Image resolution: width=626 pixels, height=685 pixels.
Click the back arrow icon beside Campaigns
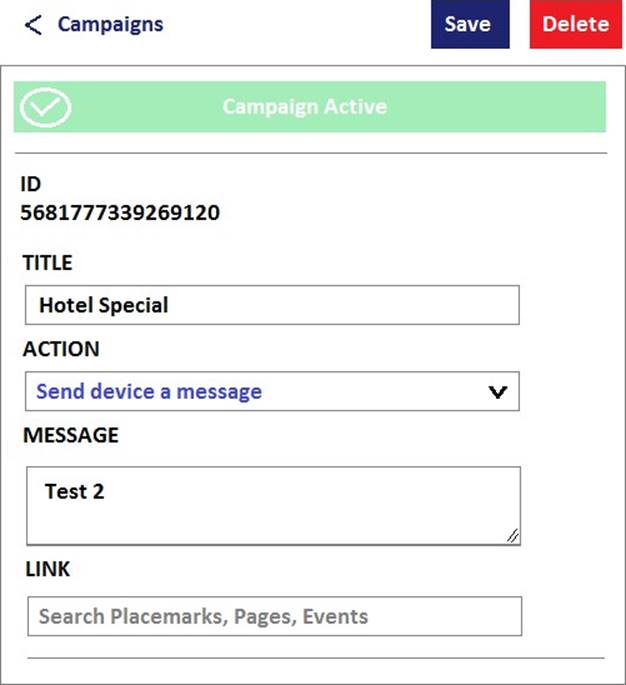point(33,25)
